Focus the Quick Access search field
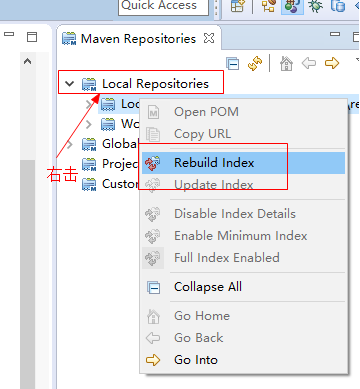360x389 pixels. (x=163, y=7)
